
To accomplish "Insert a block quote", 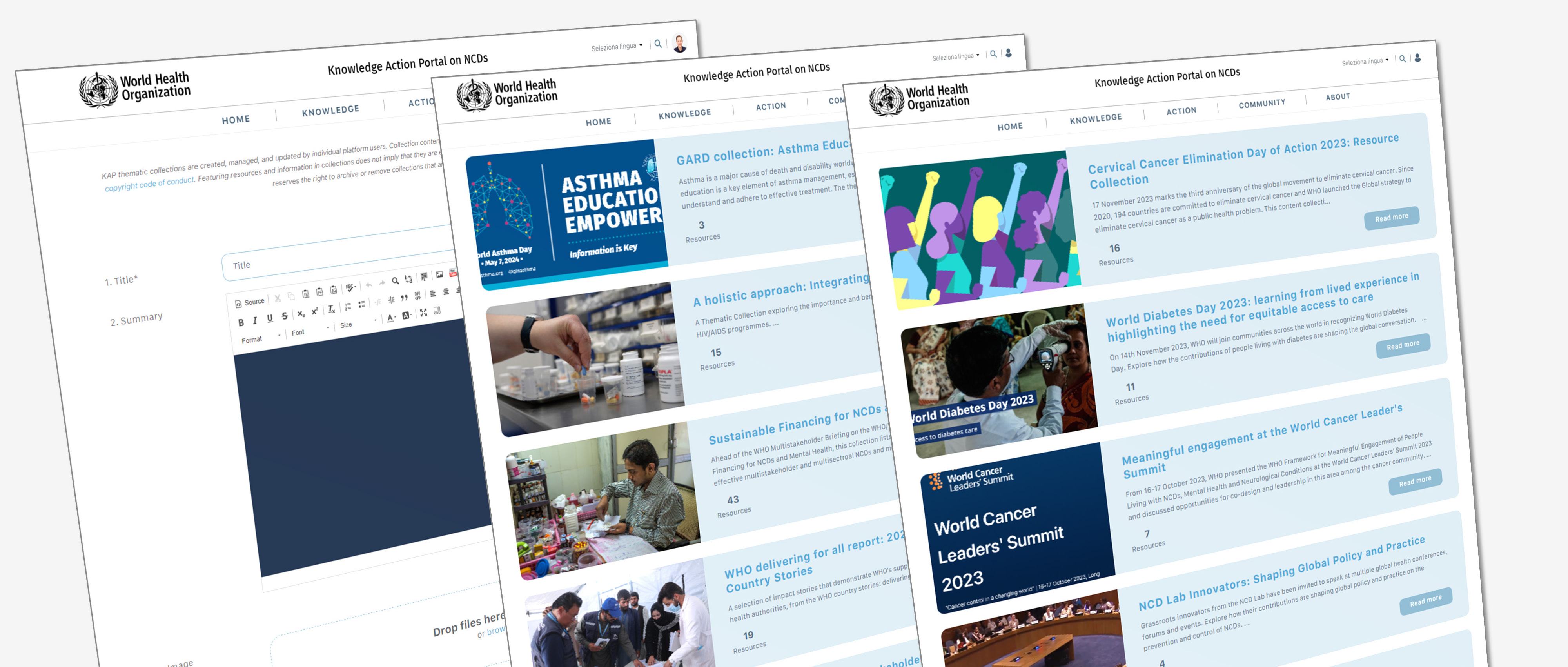I will [x=404, y=298].
